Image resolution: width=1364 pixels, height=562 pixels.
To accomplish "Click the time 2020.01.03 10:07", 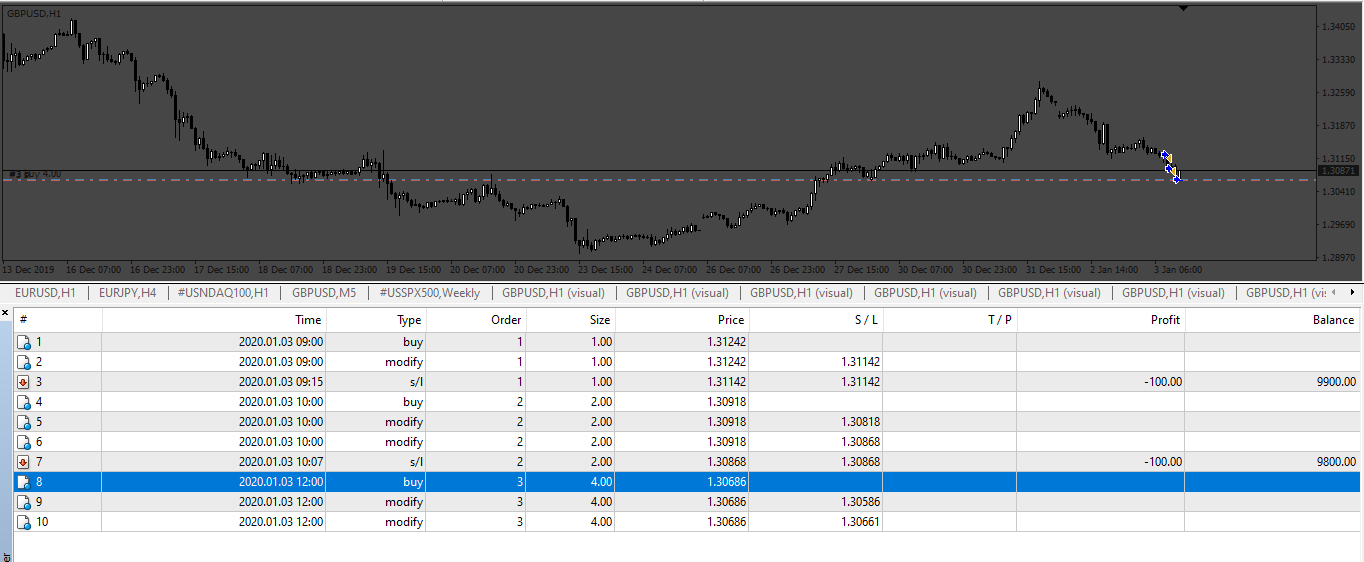I will tap(280, 462).
